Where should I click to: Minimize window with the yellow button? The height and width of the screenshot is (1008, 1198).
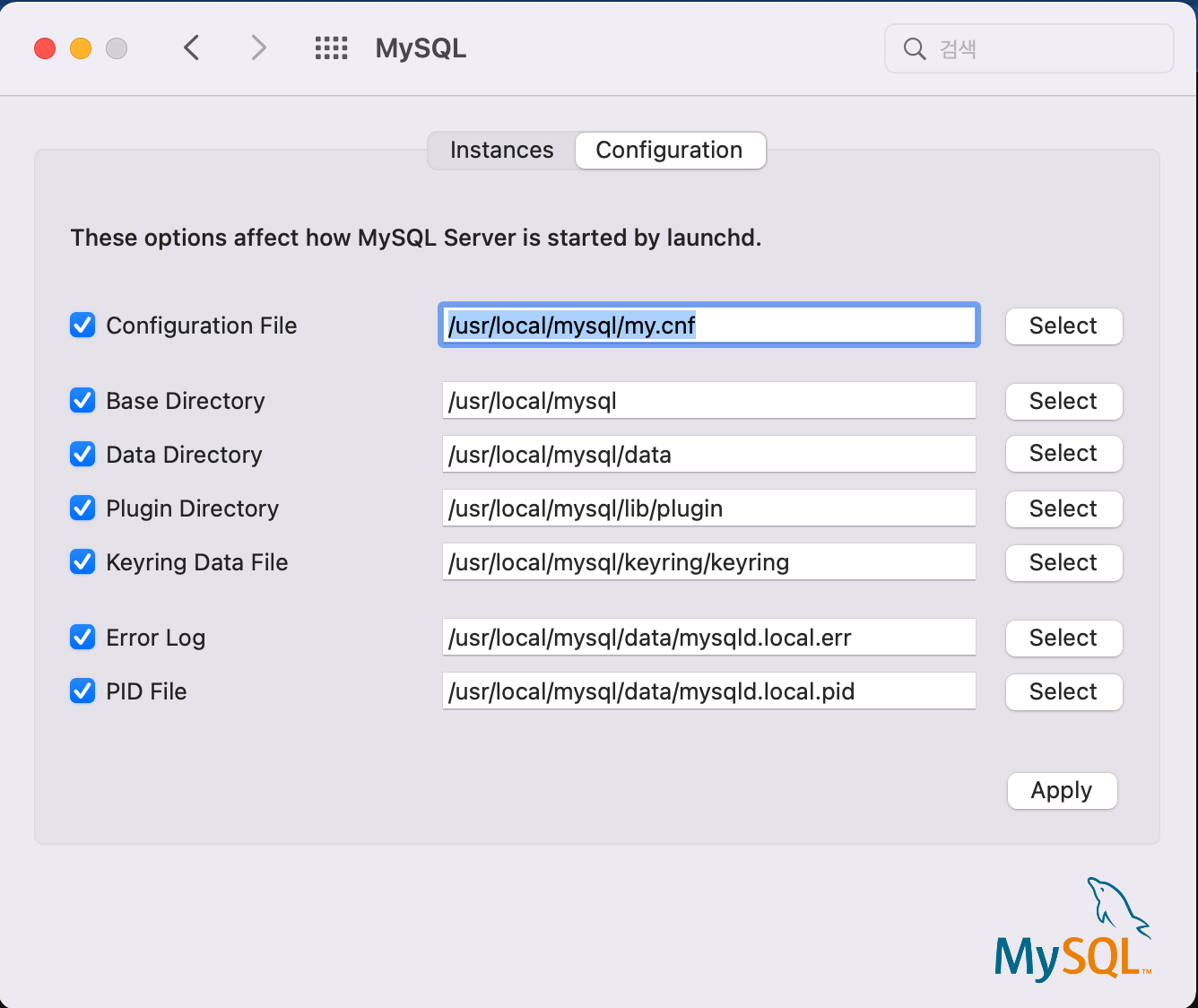pyautogui.click(x=81, y=48)
